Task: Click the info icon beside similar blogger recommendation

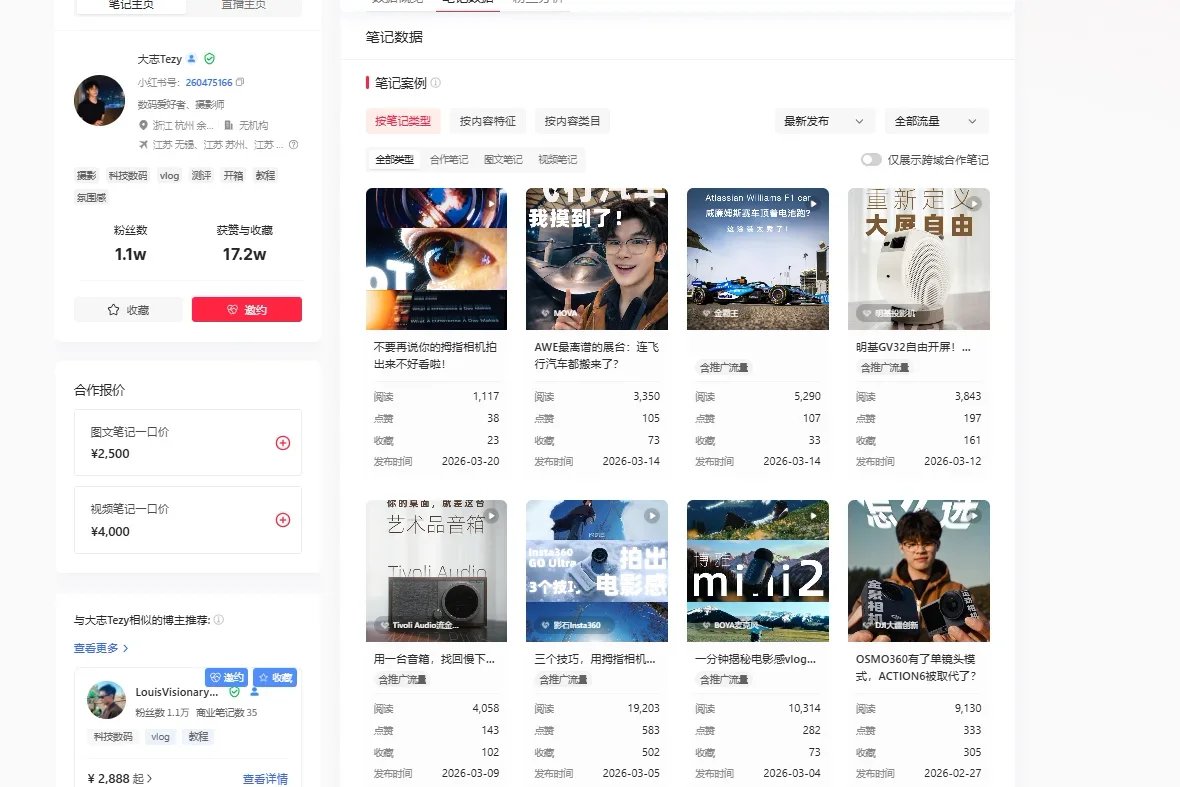Action: tap(219, 620)
